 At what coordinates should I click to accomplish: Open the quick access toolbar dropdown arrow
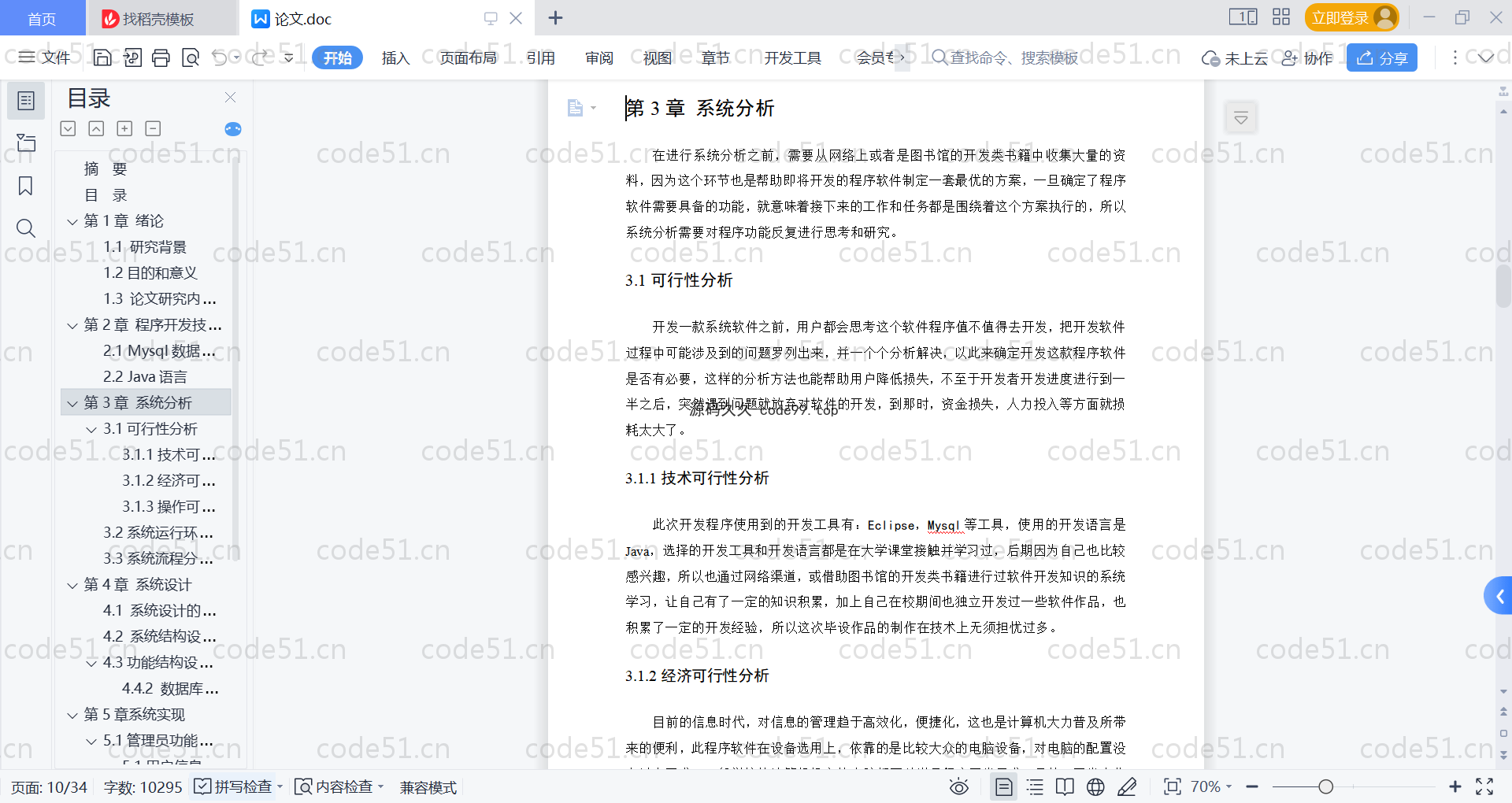tap(289, 57)
